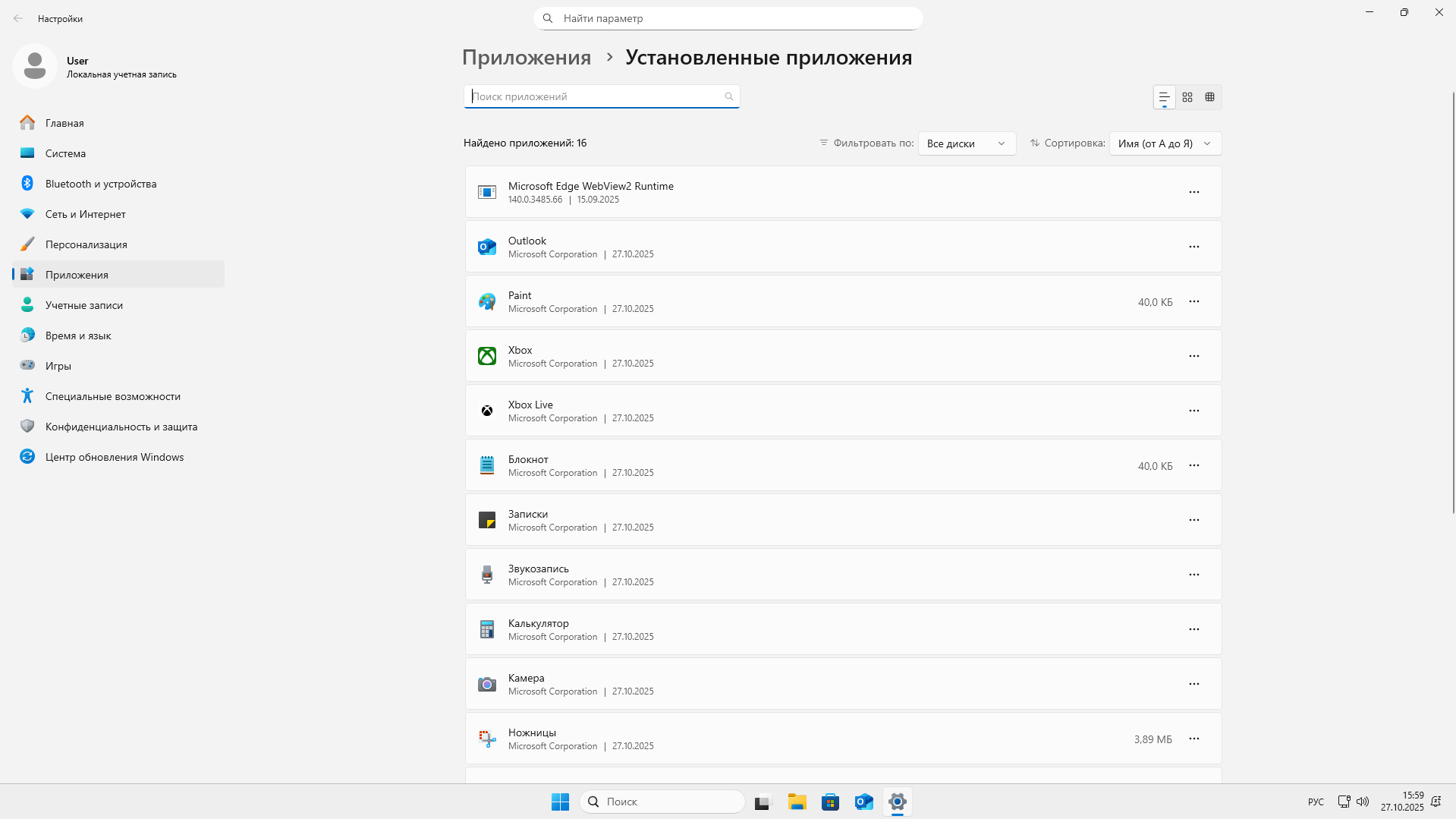Click the Paint app icon

[486, 301]
